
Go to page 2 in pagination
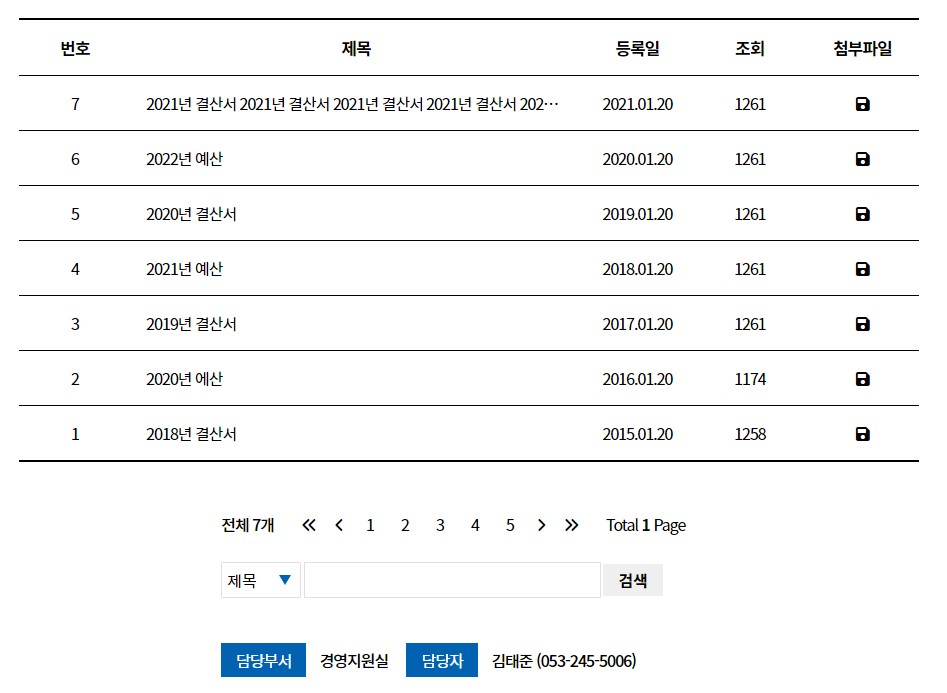[x=405, y=525]
